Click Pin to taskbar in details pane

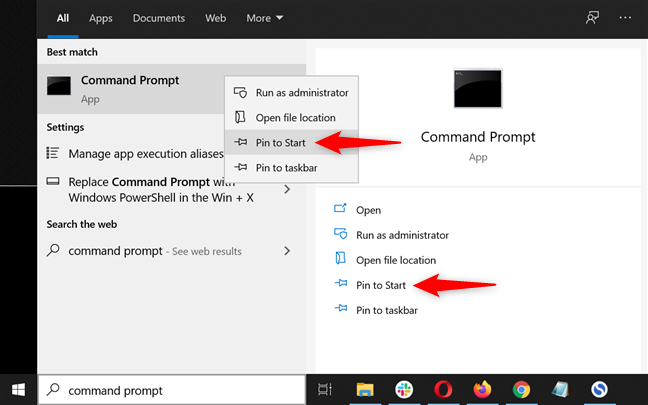(x=387, y=310)
